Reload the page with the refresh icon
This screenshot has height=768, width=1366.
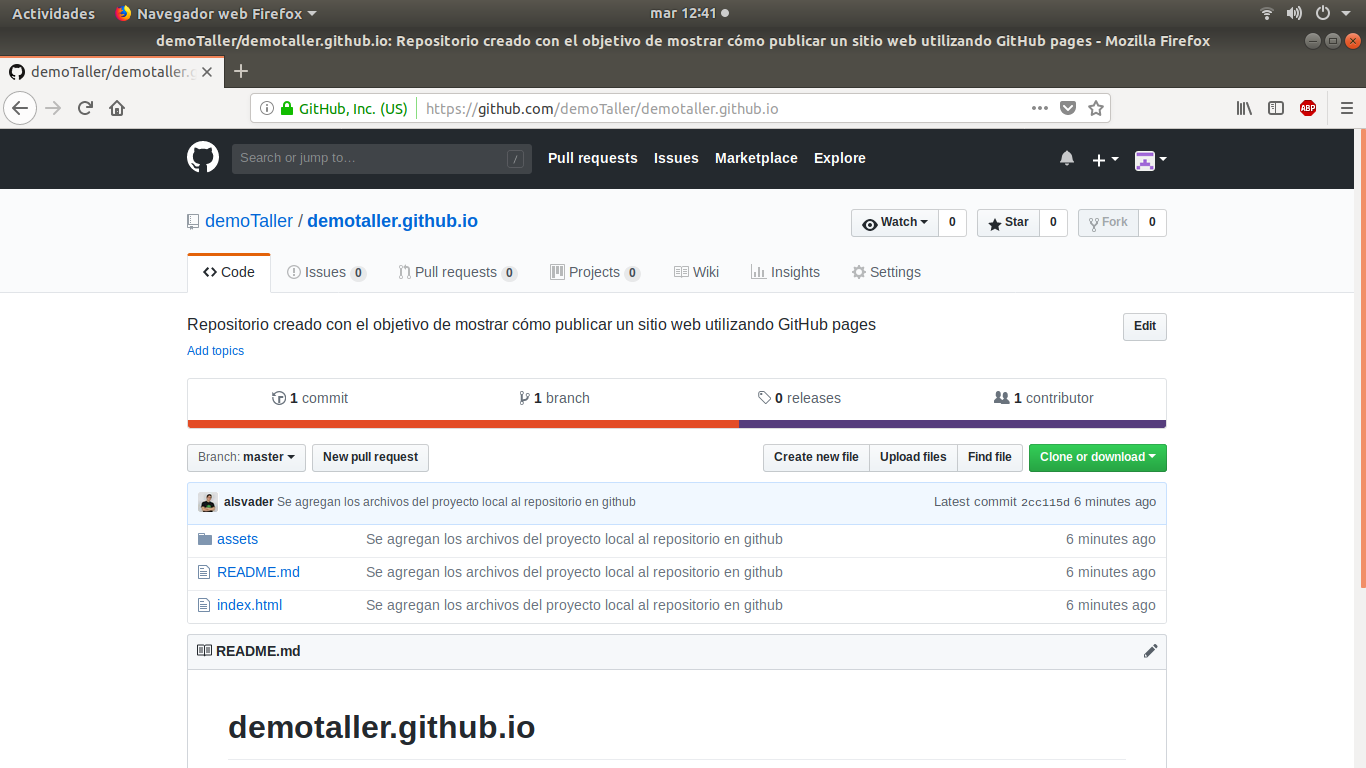pyautogui.click(x=85, y=108)
